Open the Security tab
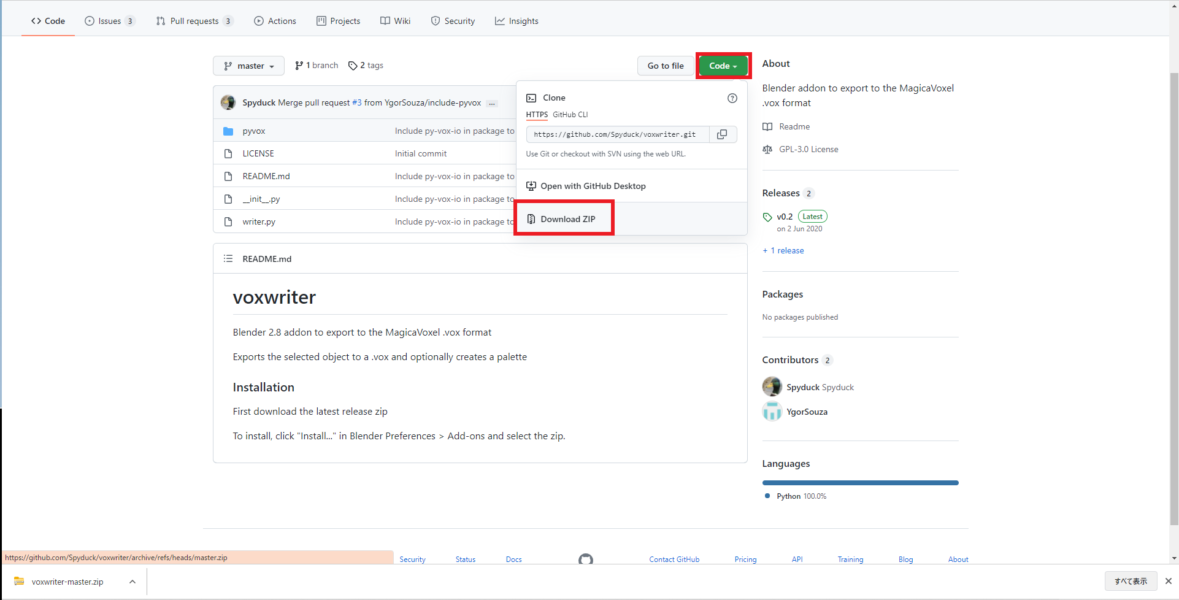 [x=453, y=21]
